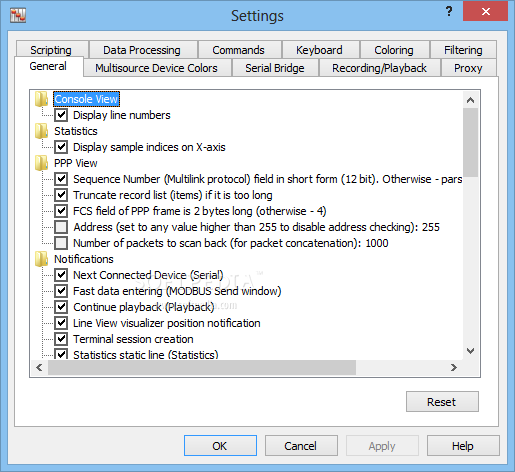Click the horizontal scrollbar right arrow

pyautogui.click(x=454, y=367)
